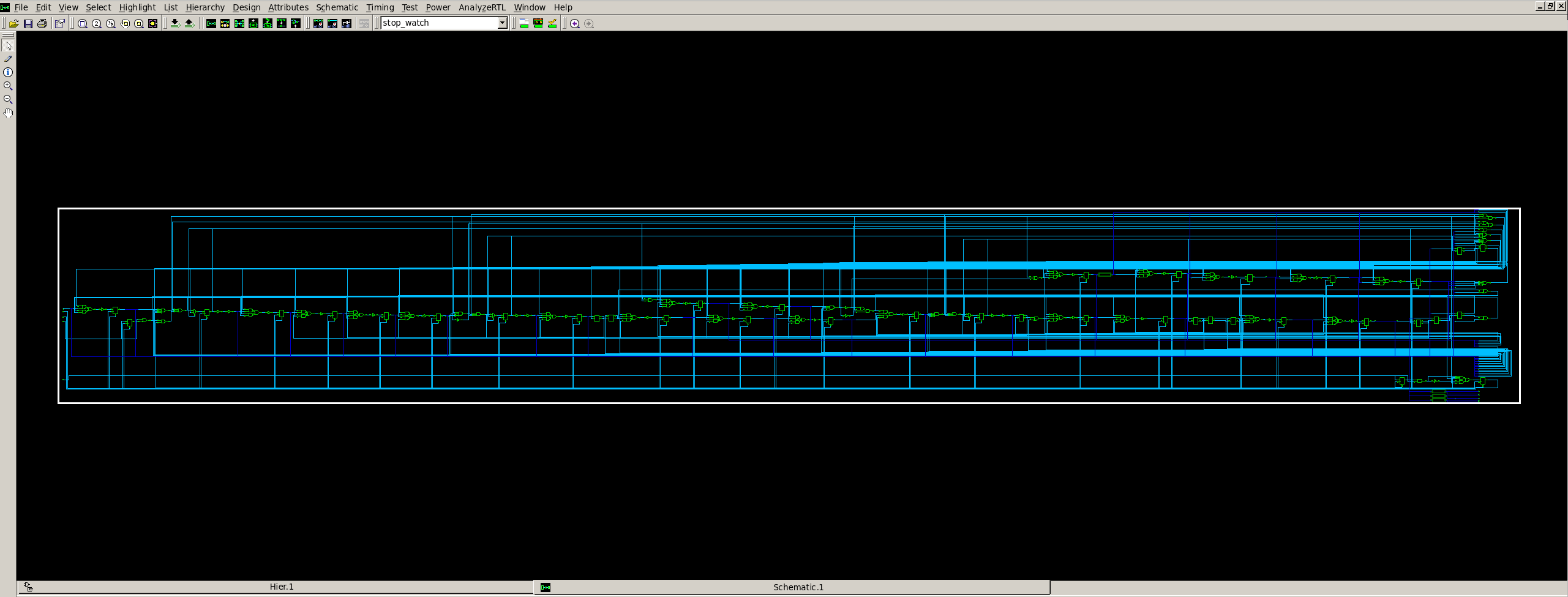This screenshot has width=1568, height=597.
Task: Click the pan-to-selection hand toolbar icon
Action: coord(124,23)
